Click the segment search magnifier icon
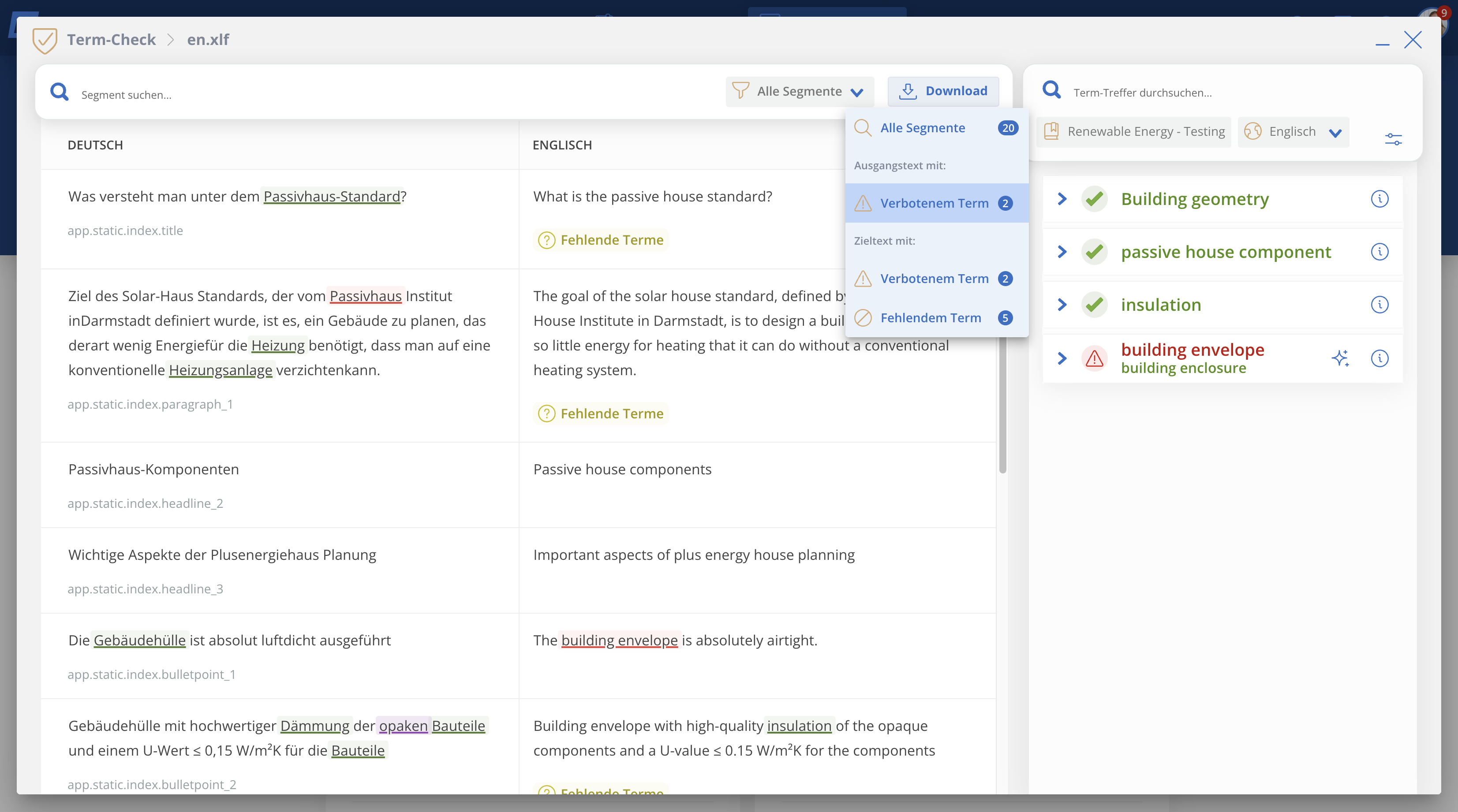This screenshot has height=812, width=1458. (60, 92)
